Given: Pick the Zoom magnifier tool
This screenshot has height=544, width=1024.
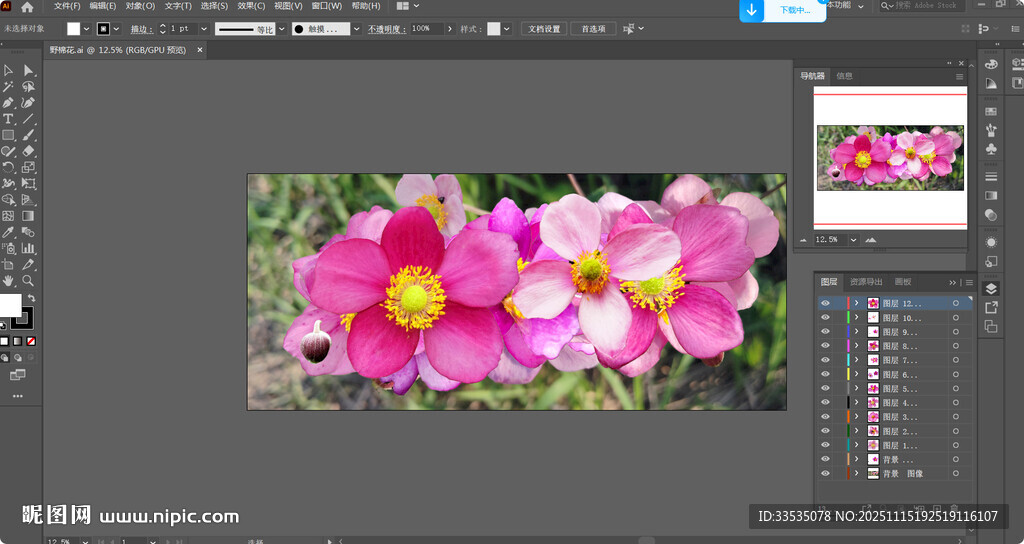Looking at the screenshot, I should 28,281.
